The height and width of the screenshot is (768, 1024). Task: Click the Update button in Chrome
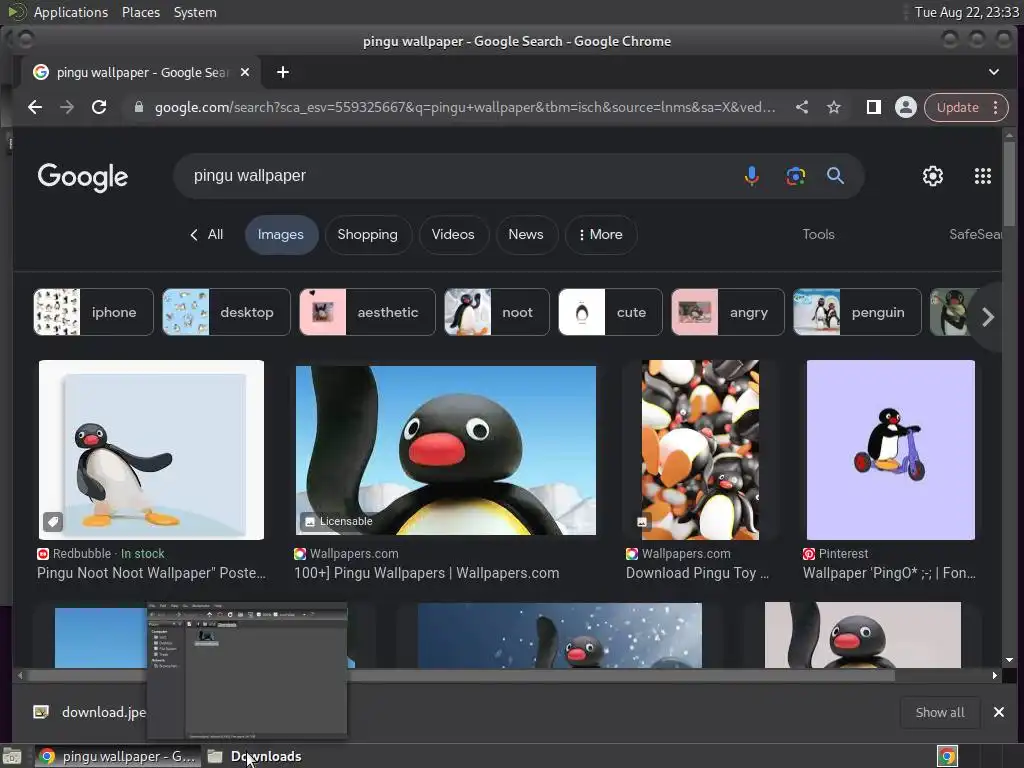coord(957,107)
